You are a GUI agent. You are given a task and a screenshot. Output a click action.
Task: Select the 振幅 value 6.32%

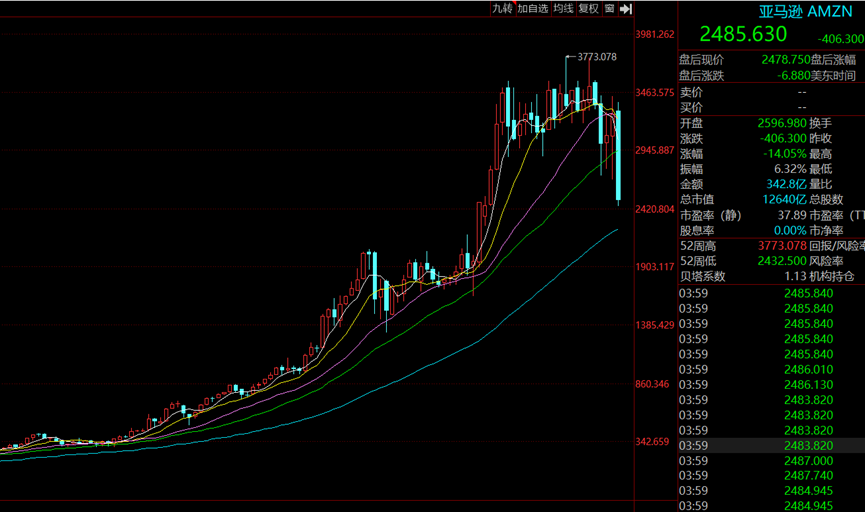pyautogui.click(x=790, y=169)
